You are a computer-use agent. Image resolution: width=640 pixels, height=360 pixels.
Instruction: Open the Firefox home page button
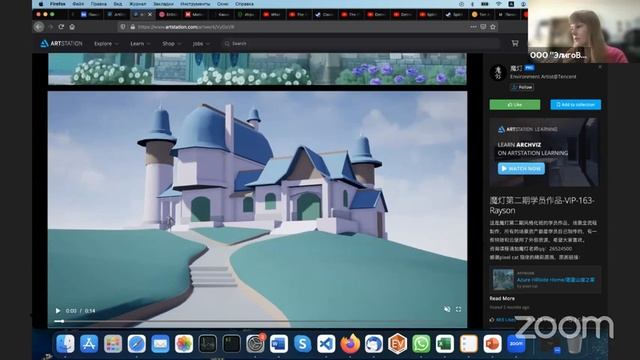[72, 27]
